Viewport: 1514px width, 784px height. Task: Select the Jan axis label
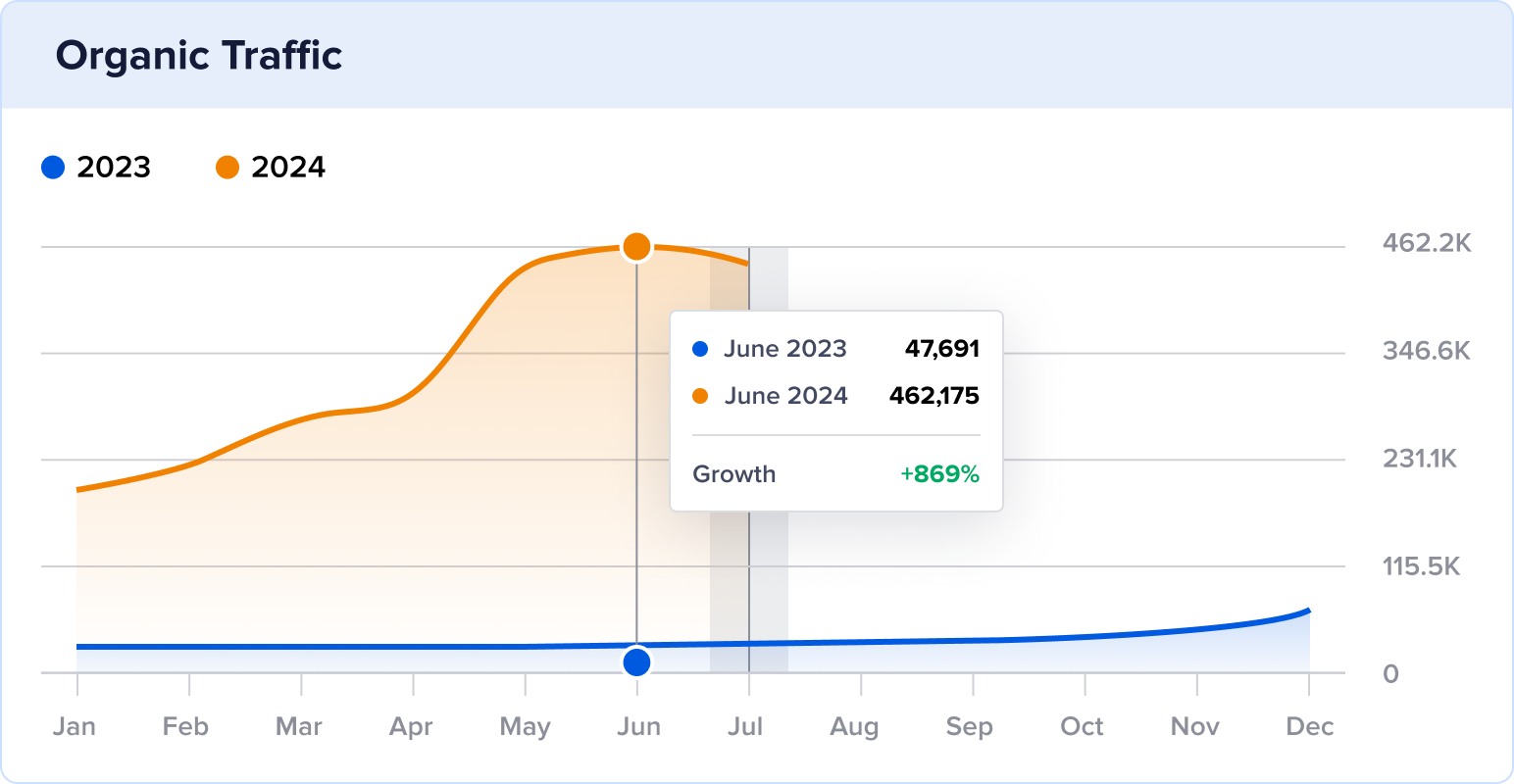(x=75, y=727)
